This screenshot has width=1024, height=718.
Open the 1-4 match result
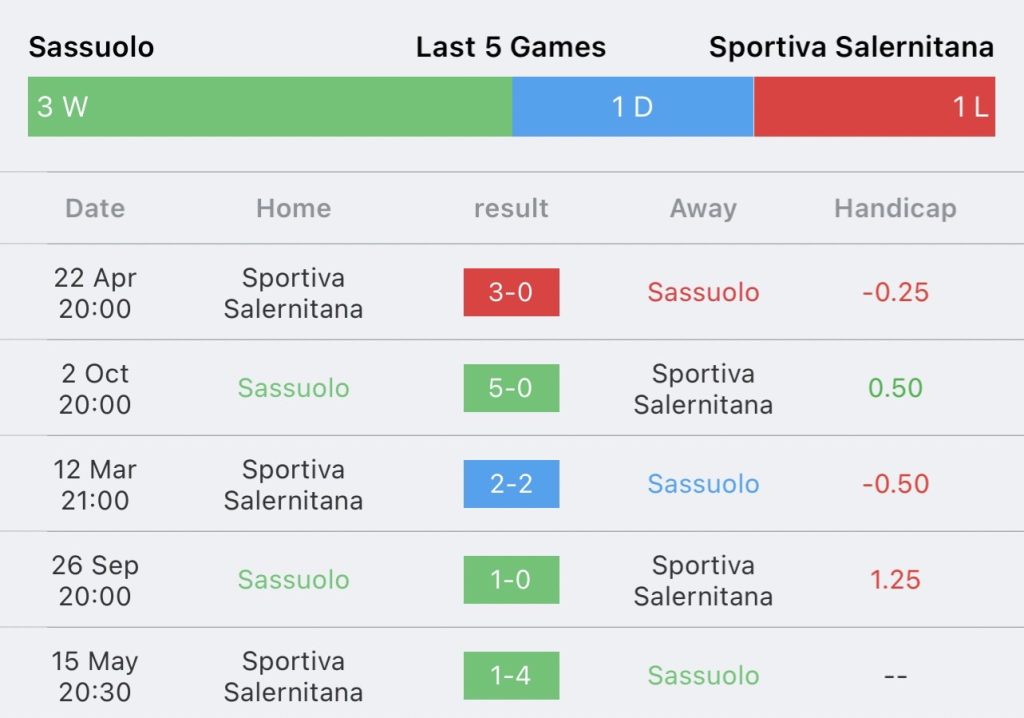point(511,676)
